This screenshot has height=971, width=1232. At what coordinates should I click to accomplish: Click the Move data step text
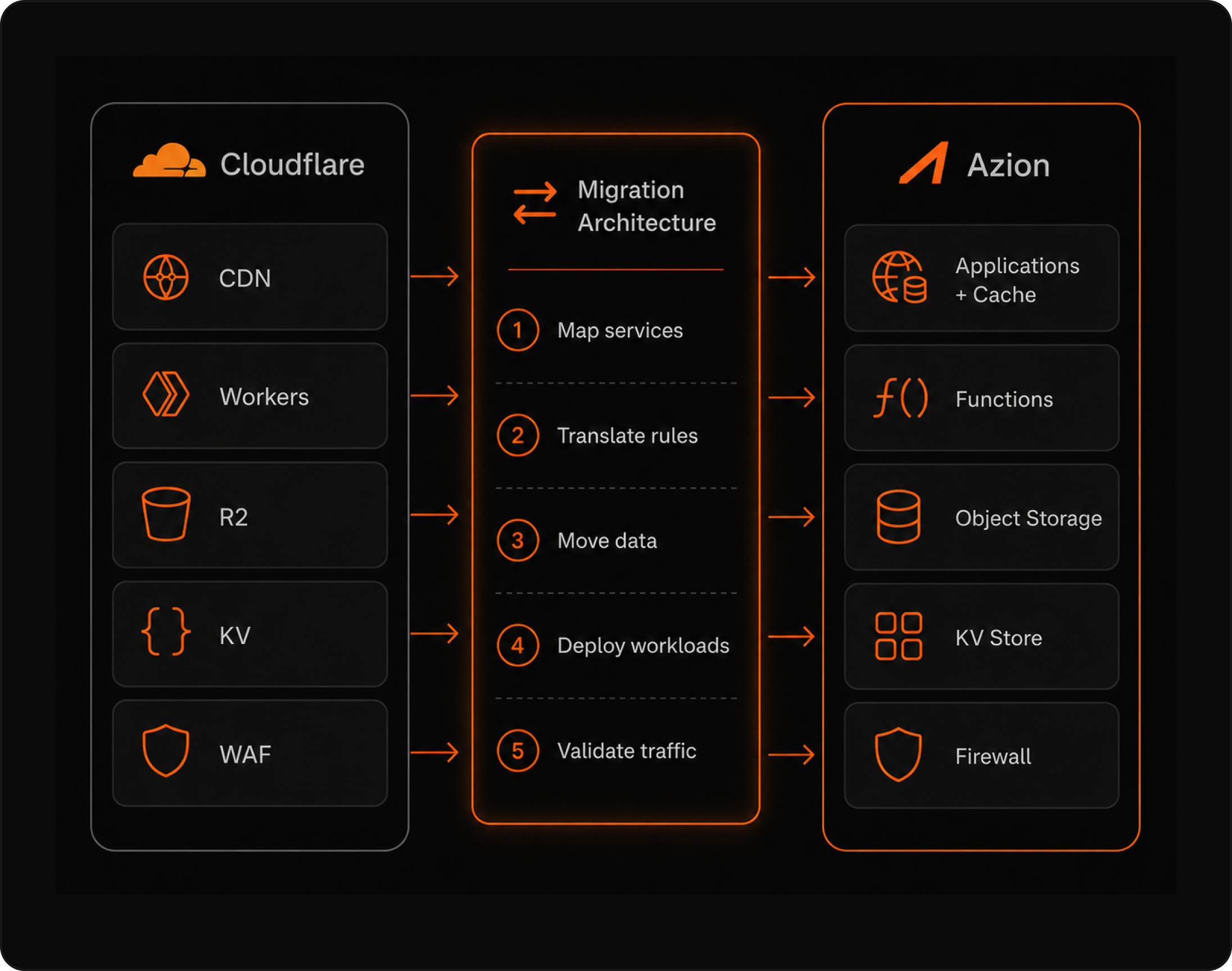coord(607,540)
